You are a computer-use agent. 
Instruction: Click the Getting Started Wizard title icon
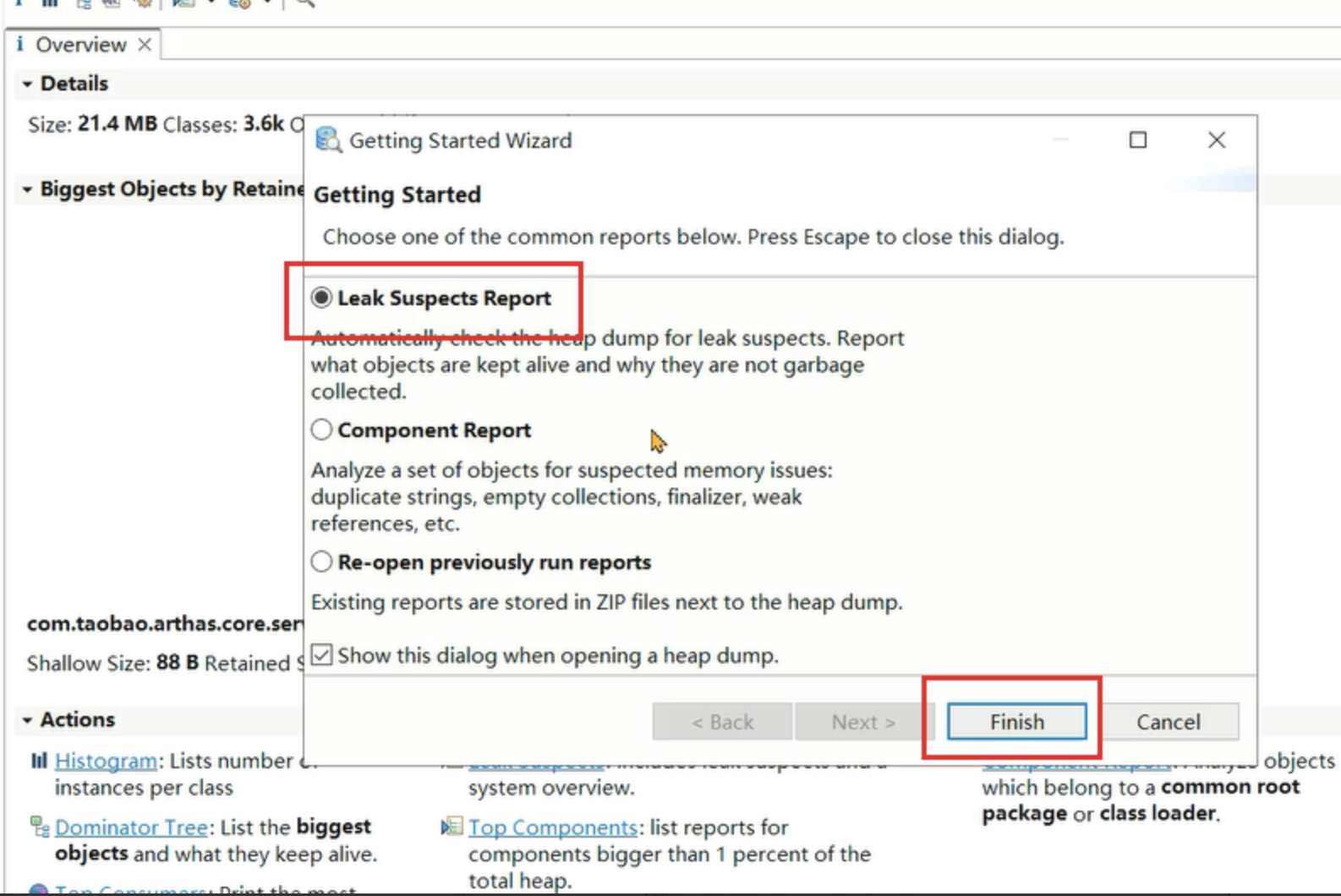(328, 139)
